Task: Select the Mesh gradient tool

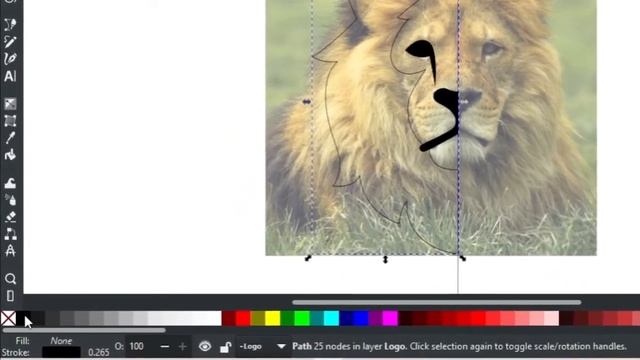Action: click(x=10, y=121)
